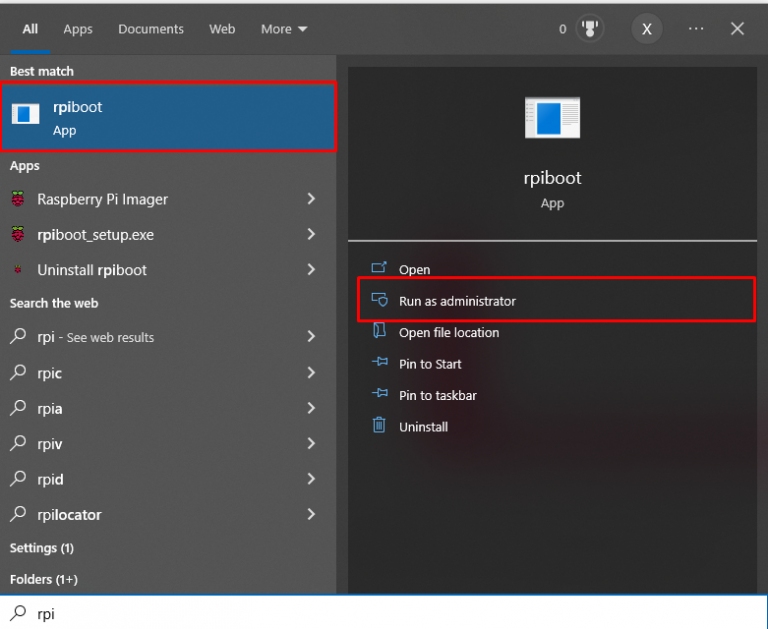
Task: Select Pin to taskbar option
Action: [x=437, y=395]
